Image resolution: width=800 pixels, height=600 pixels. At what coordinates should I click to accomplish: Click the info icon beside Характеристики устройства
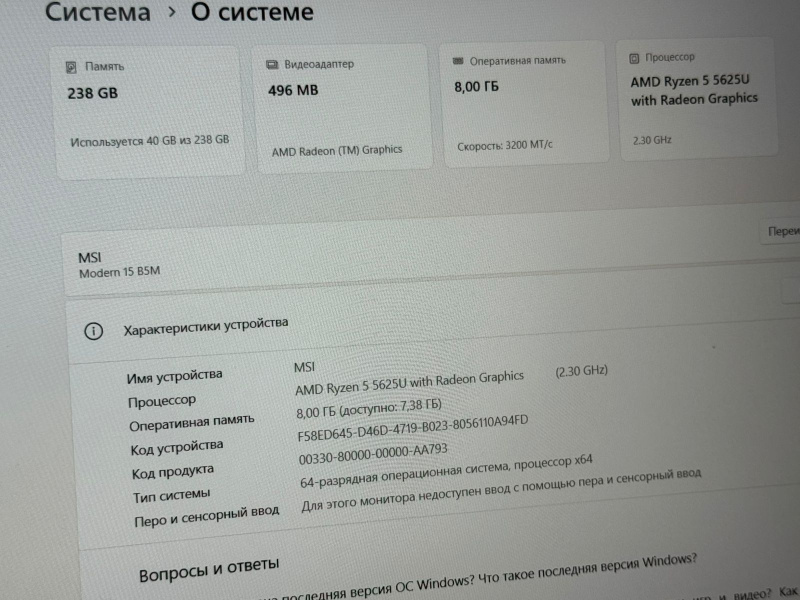tap(93, 331)
